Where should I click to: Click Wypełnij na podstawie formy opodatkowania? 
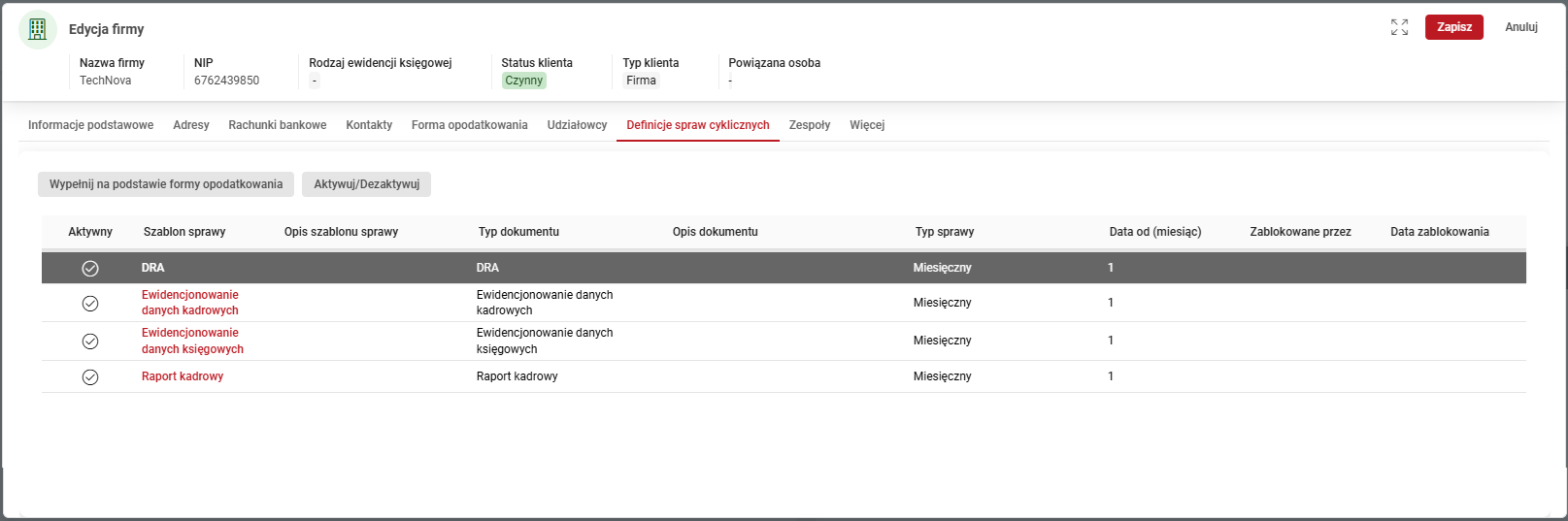(166, 184)
